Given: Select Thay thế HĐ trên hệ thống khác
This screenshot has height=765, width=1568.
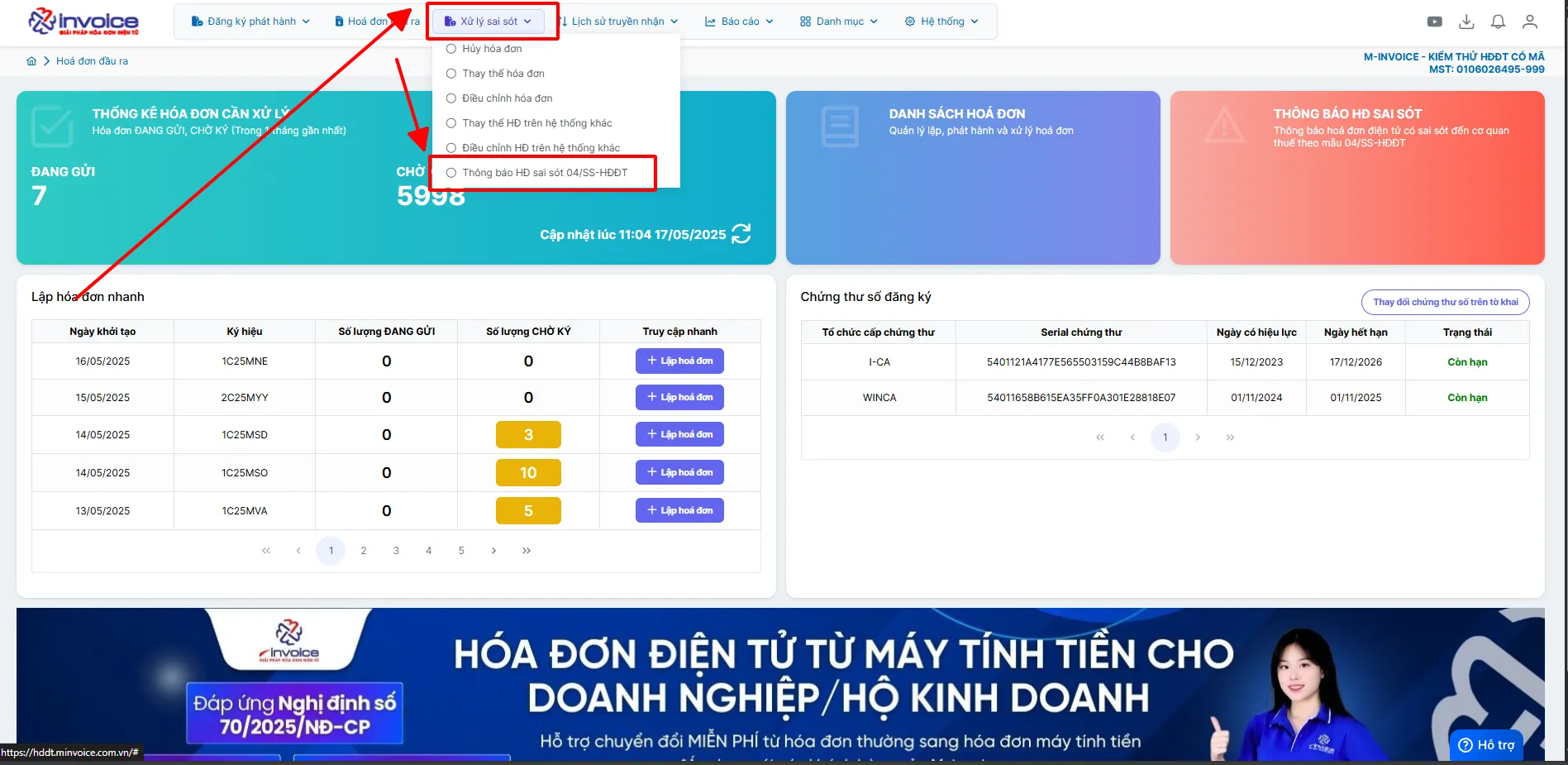Looking at the screenshot, I should (x=529, y=123).
